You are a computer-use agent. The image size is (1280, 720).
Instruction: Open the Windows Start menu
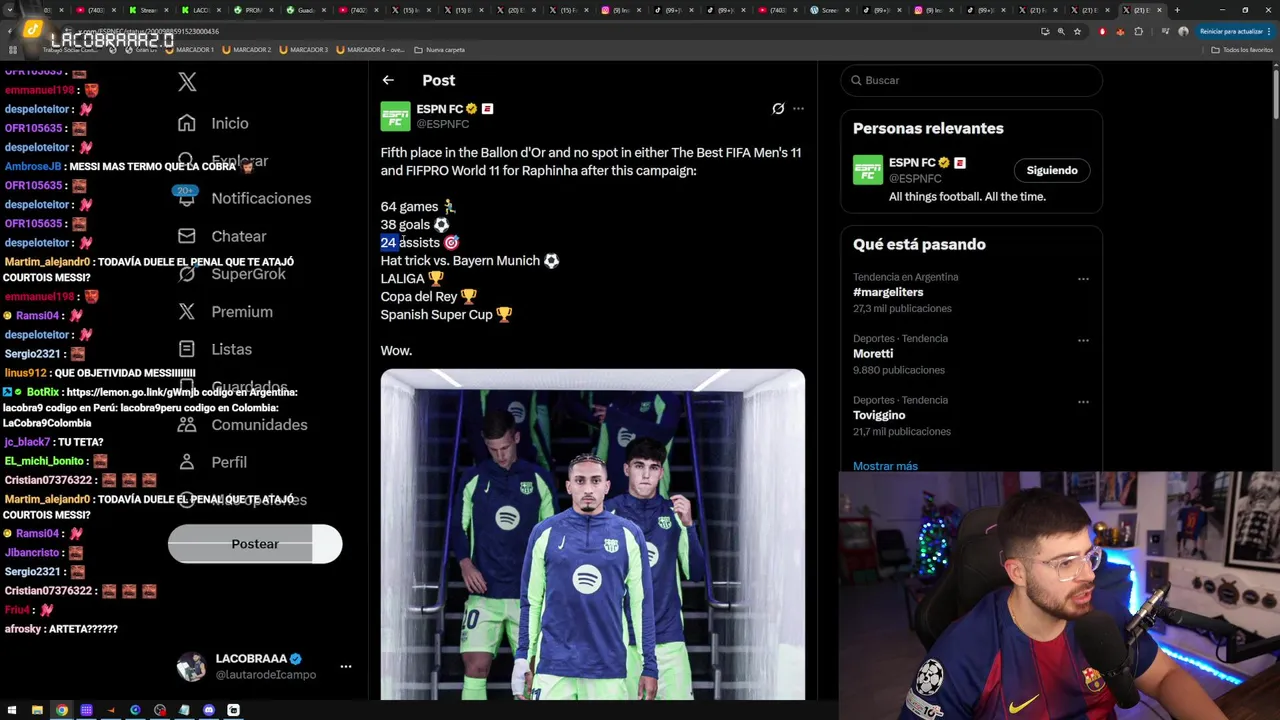pos(12,710)
